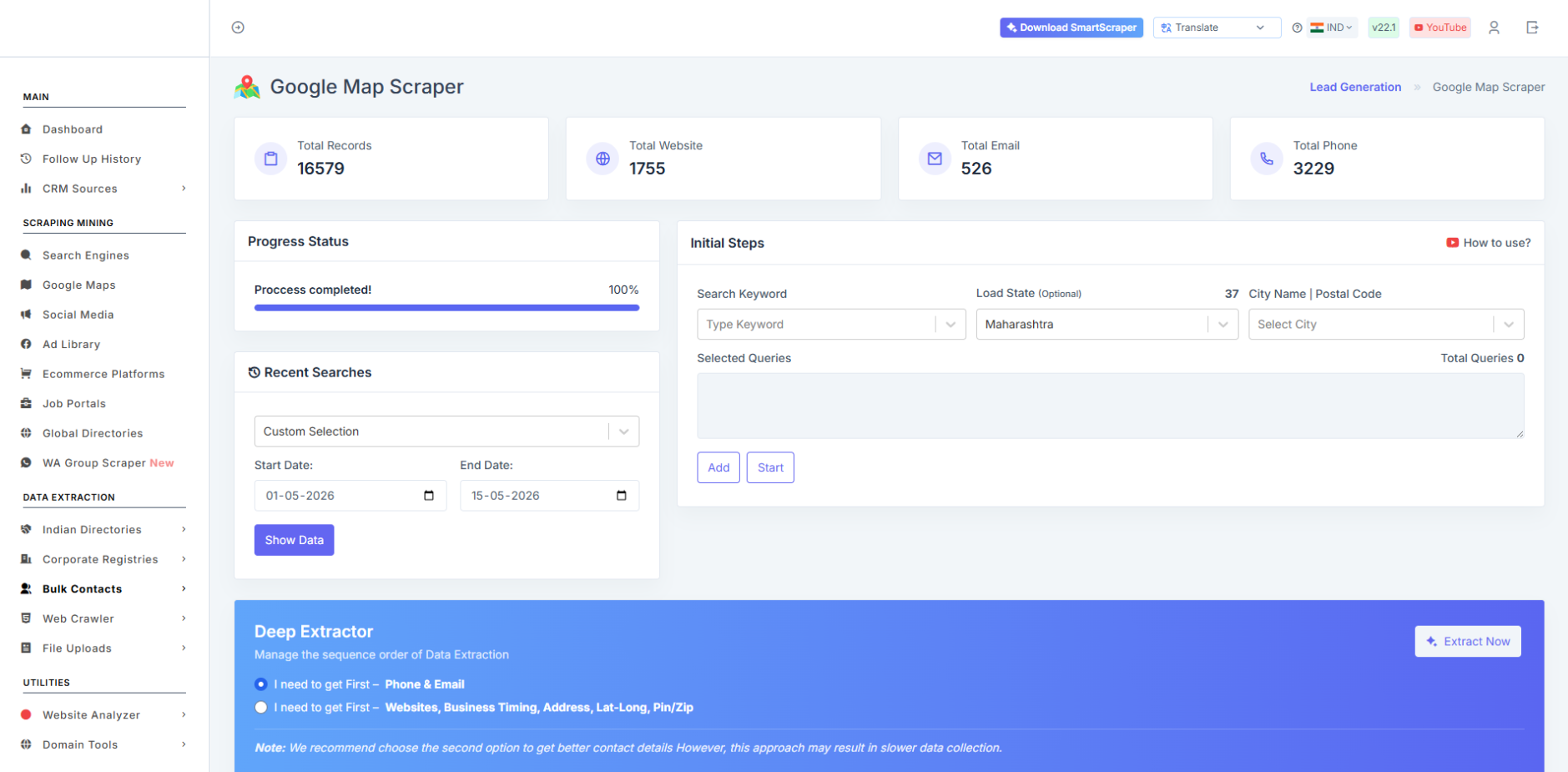1568x772 pixels.
Task: Click the Total Email envelope icon
Action: pyautogui.click(x=935, y=159)
